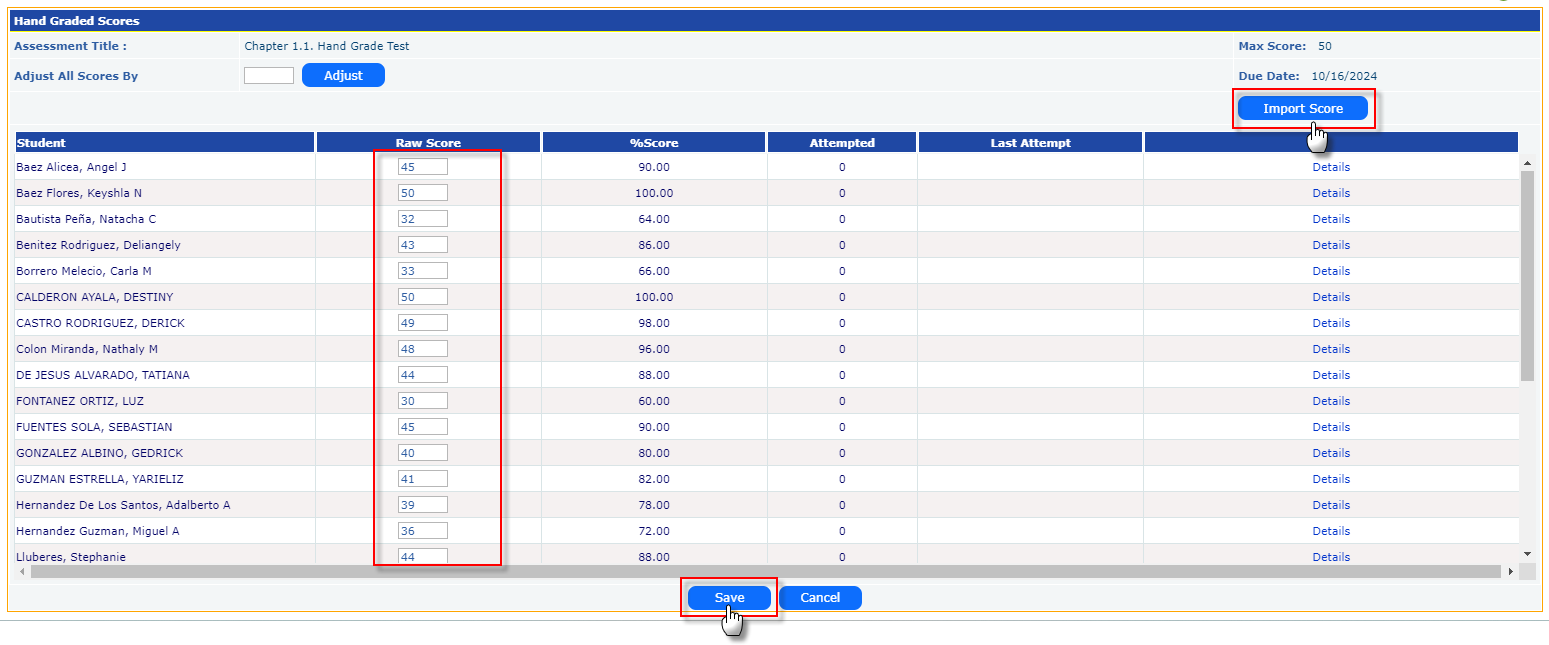Screen dimensions: 1549x645
Task: Focus the Adjust All Scores By field
Action: 269,75
